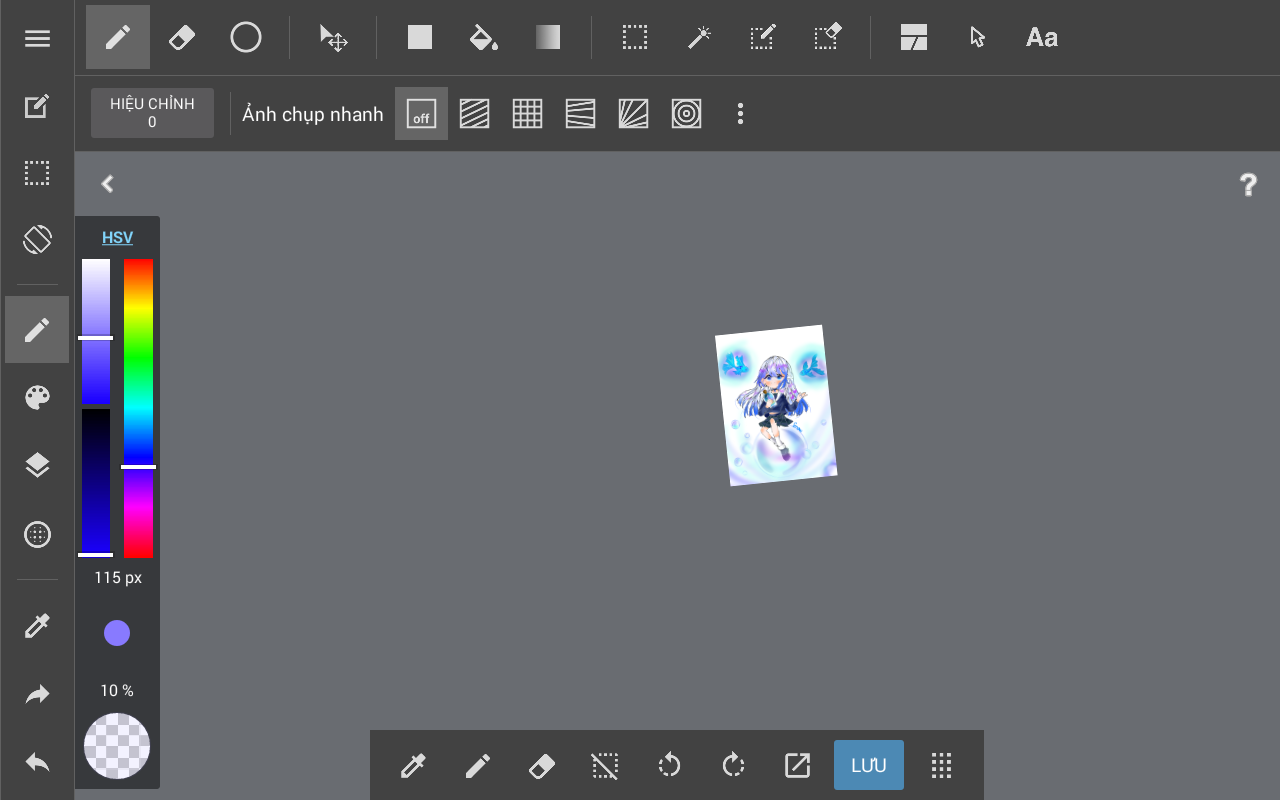Click the anime girl artwork on canvas
Image resolution: width=1280 pixels, height=800 pixels.
click(x=776, y=406)
